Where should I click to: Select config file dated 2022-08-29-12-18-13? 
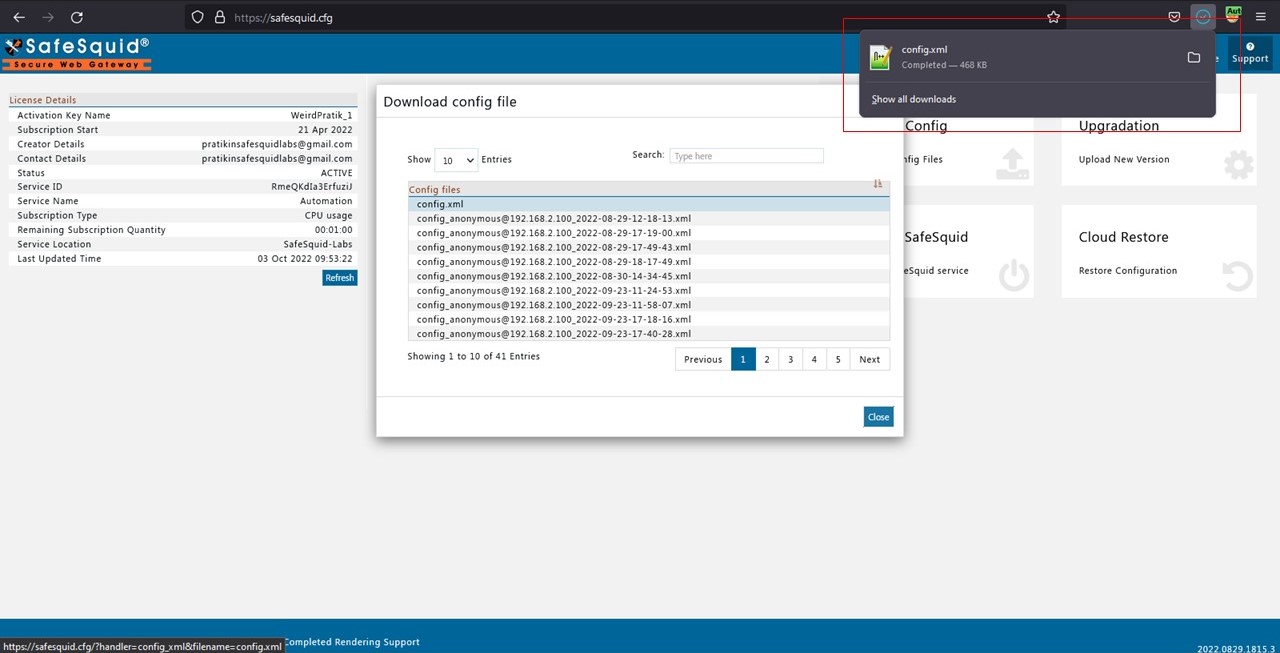click(648, 218)
